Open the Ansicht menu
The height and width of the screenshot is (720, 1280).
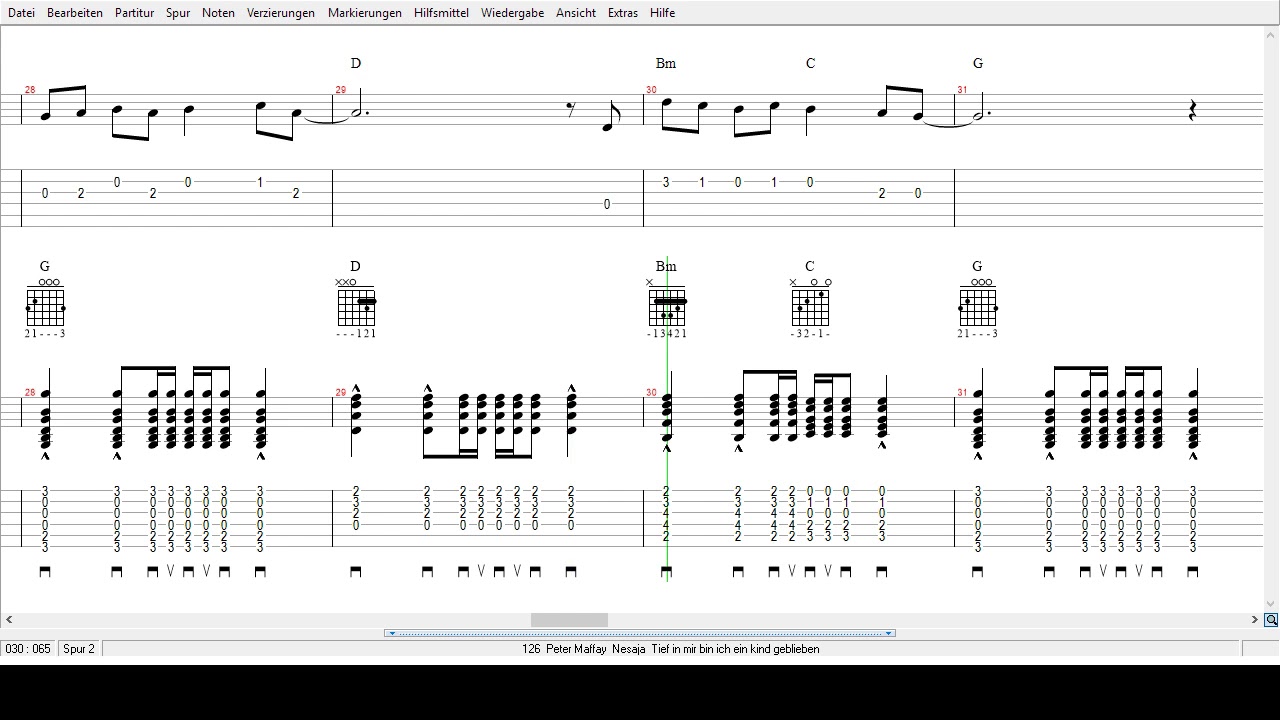pyautogui.click(x=576, y=13)
